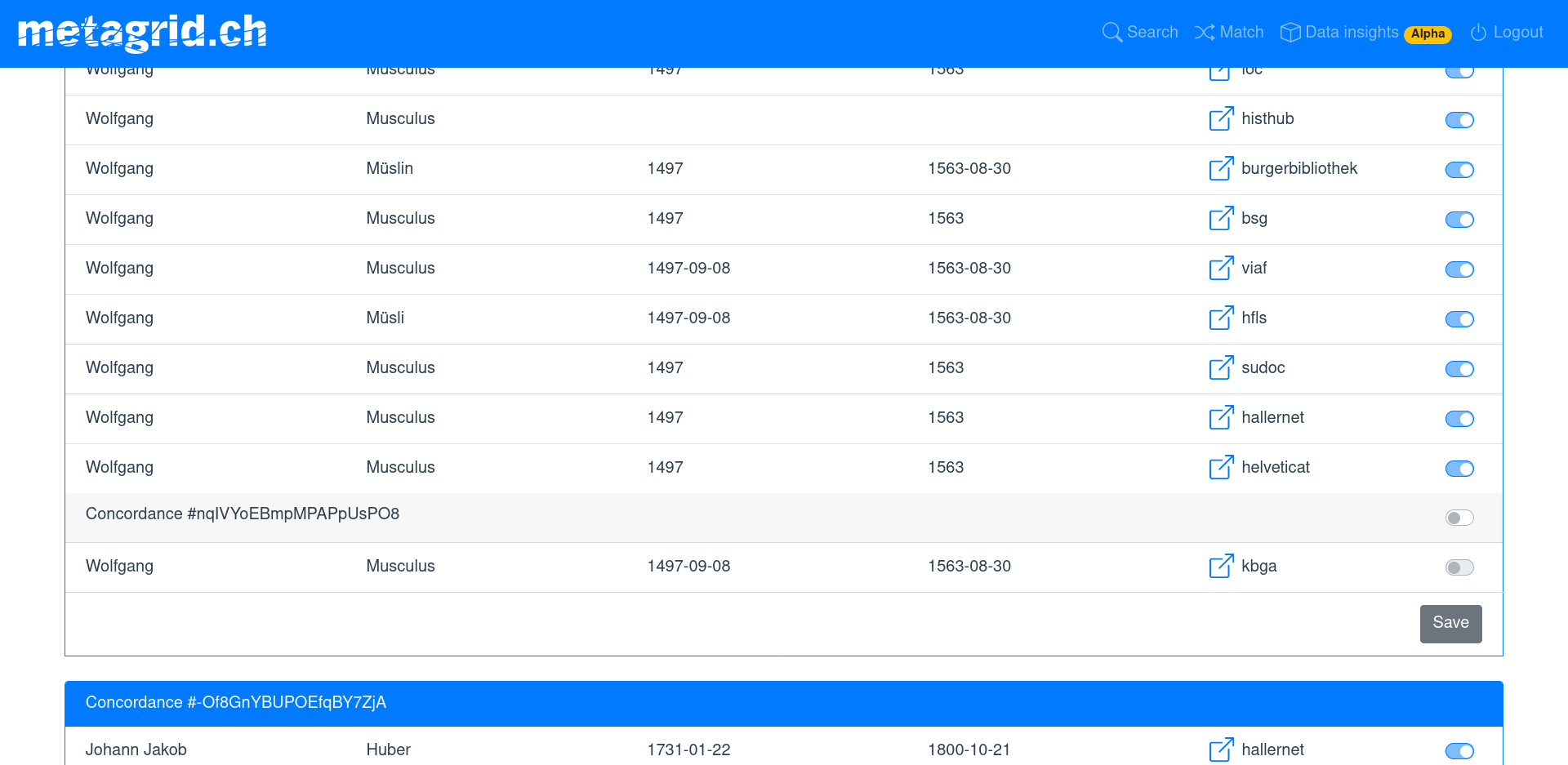Image resolution: width=1568 pixels, height=765 pixels.
Task: Disable the histhub record toggle
Action: pyautogui.click(x=1459, y=120)
